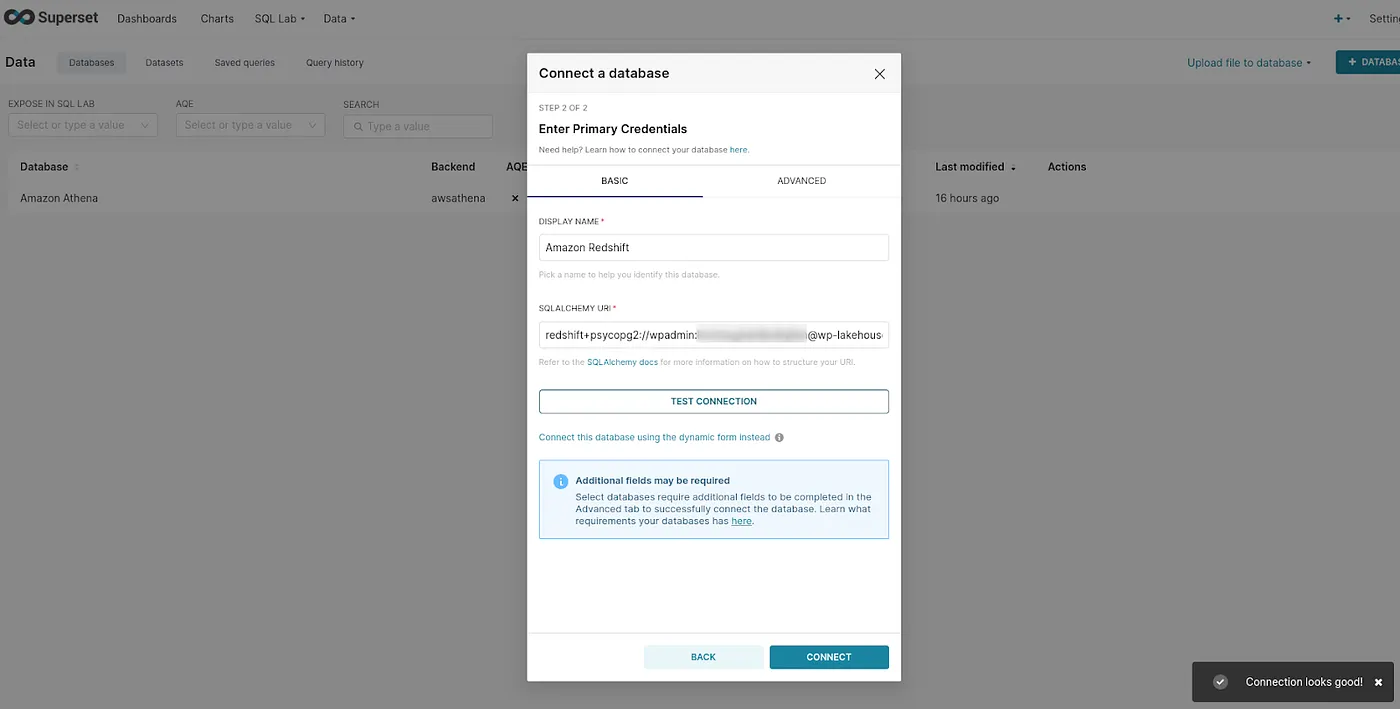This screenshot has width=1400, height=709.
Task: Expand the Data dropdown menu
Action: 339,19
